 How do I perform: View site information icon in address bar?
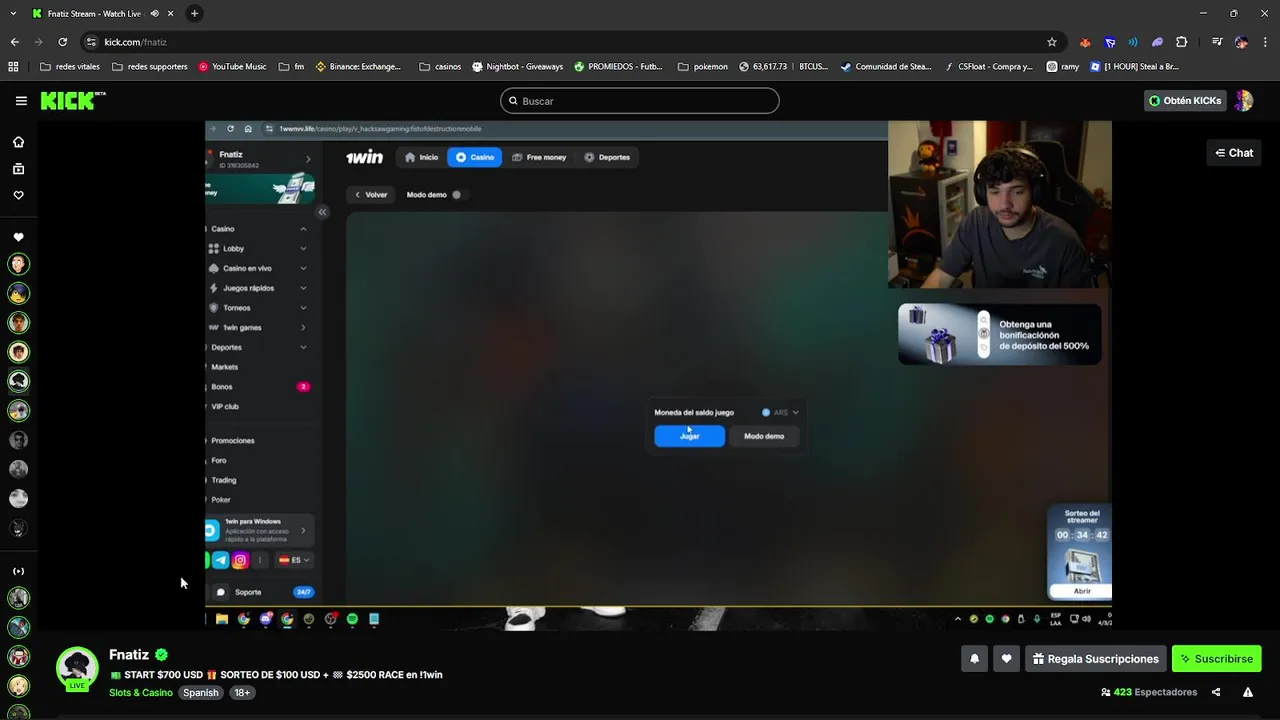coord(91,42)
